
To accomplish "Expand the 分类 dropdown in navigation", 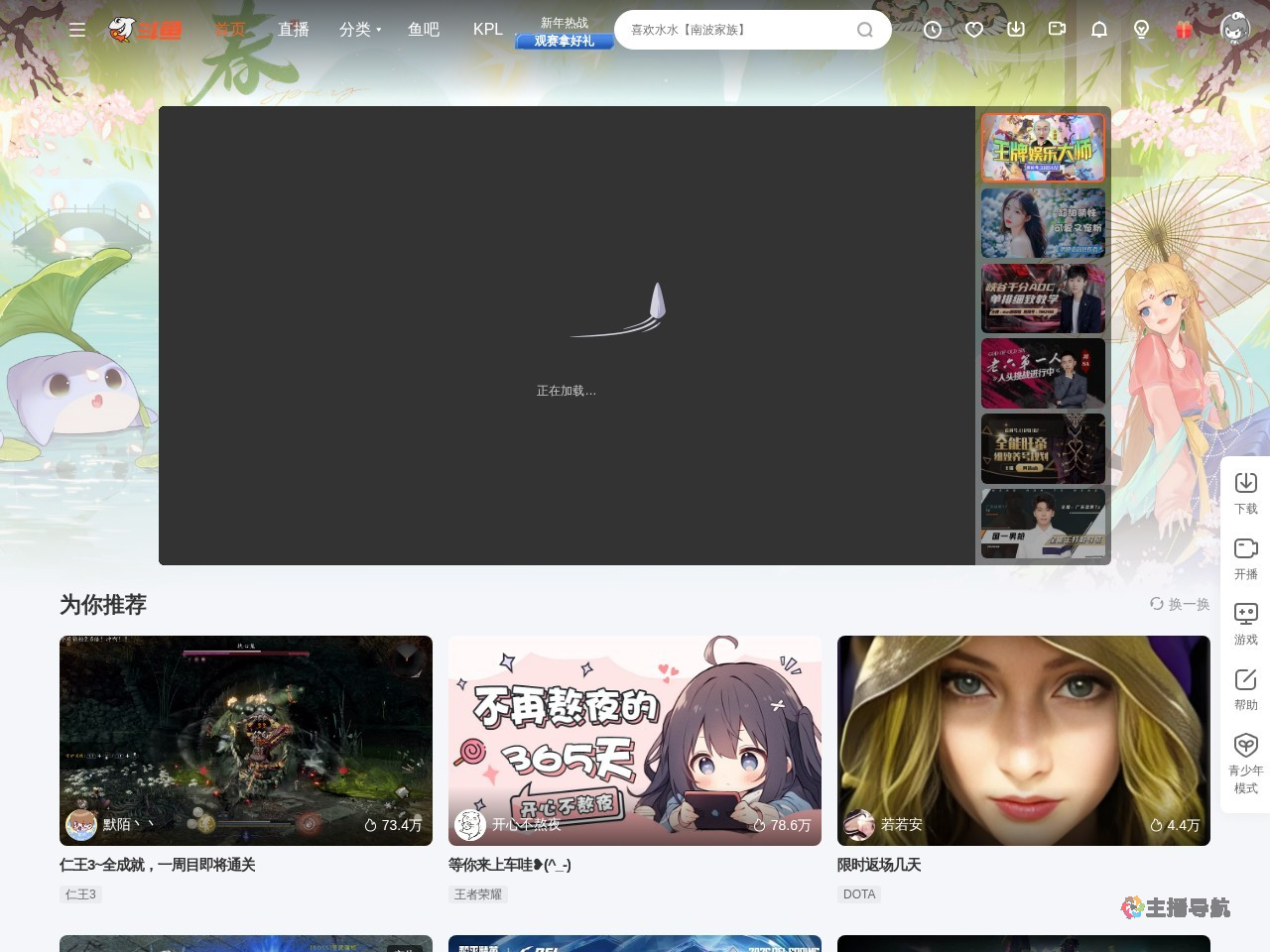I will point(355,30).
